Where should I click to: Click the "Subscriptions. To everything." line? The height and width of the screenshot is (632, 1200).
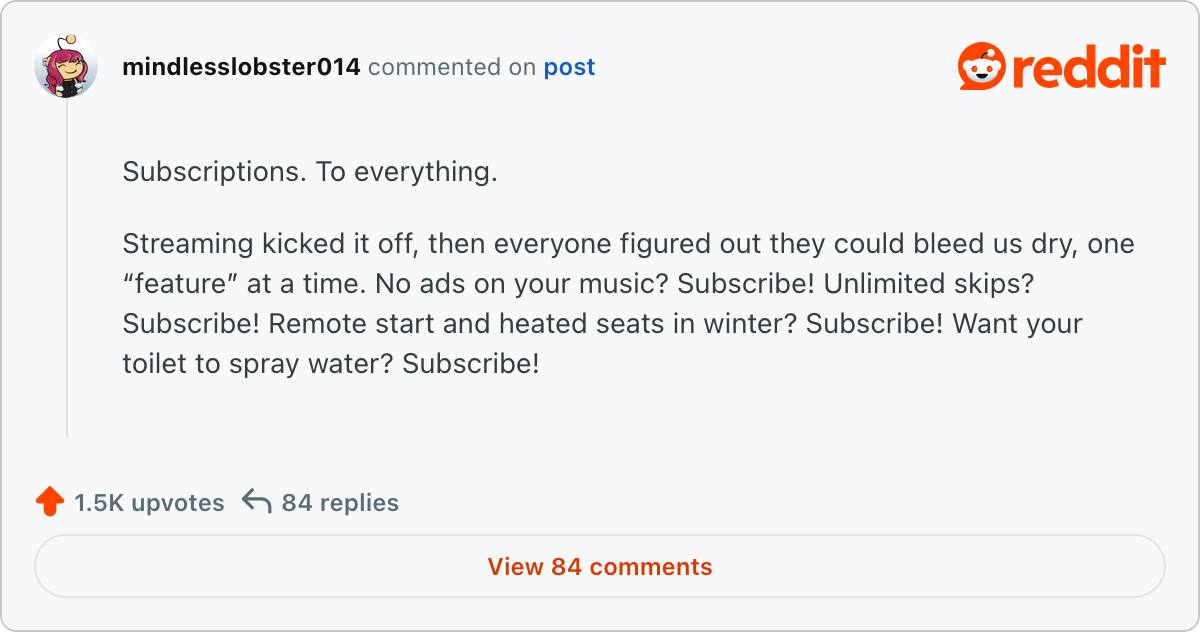[x=310, y=172]
